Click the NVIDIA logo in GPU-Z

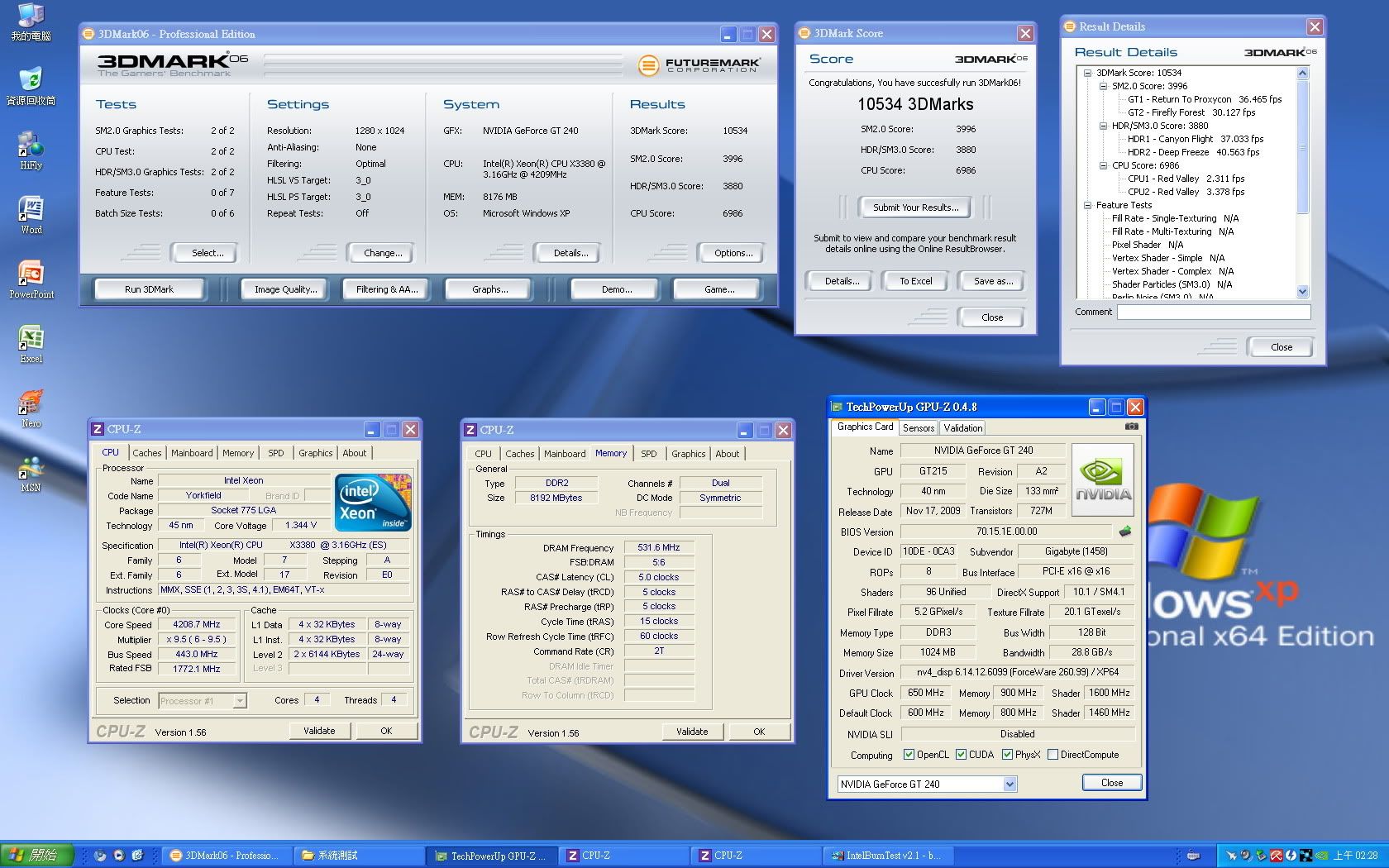(x=1102, y=480)
